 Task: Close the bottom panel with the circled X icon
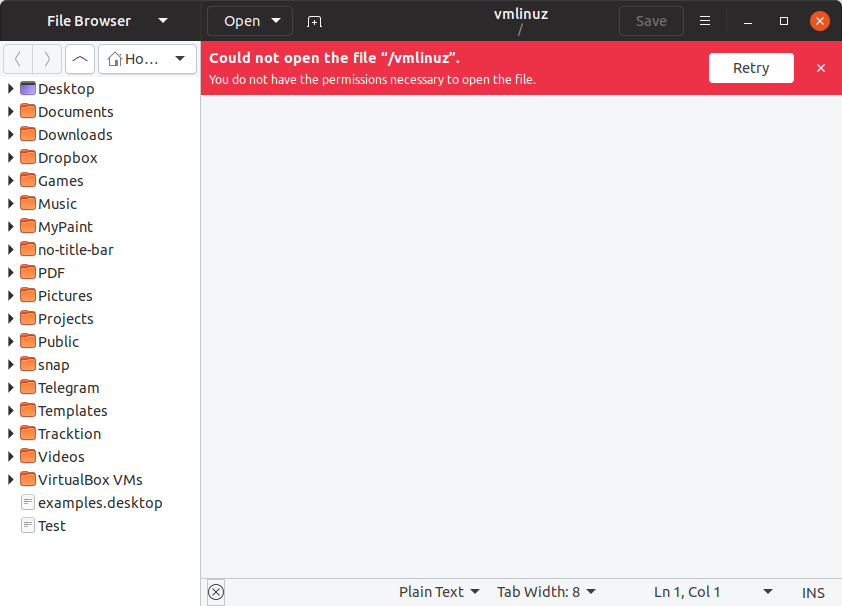coord(216,592)
